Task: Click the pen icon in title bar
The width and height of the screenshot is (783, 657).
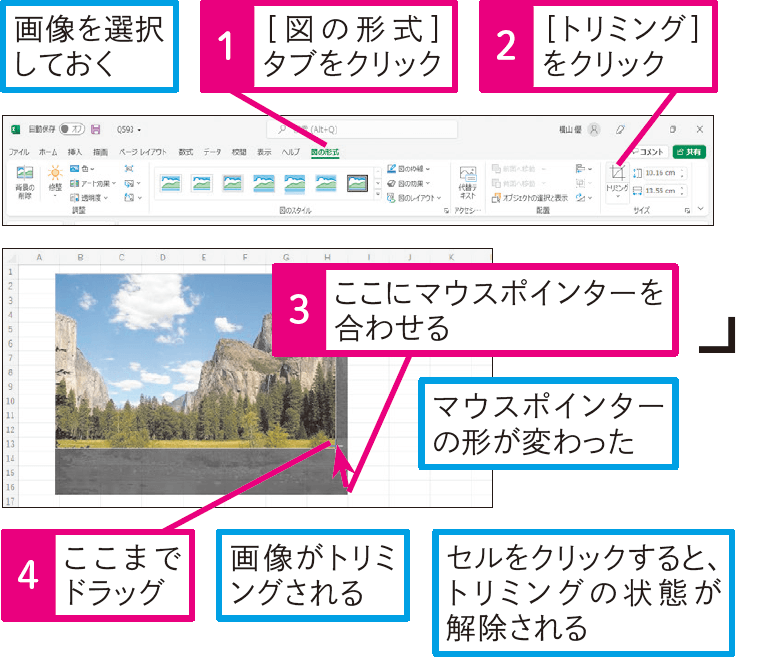Action: coord(620,130)
